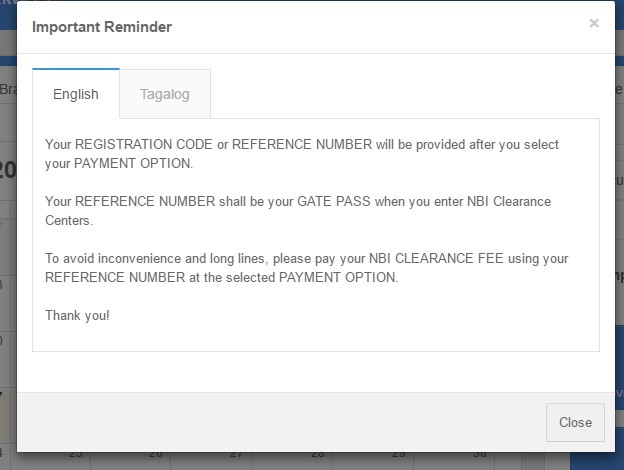This screenshot has height=470, width=624.
Task: Dismiss reminder with the X icon
Action: 594,23
